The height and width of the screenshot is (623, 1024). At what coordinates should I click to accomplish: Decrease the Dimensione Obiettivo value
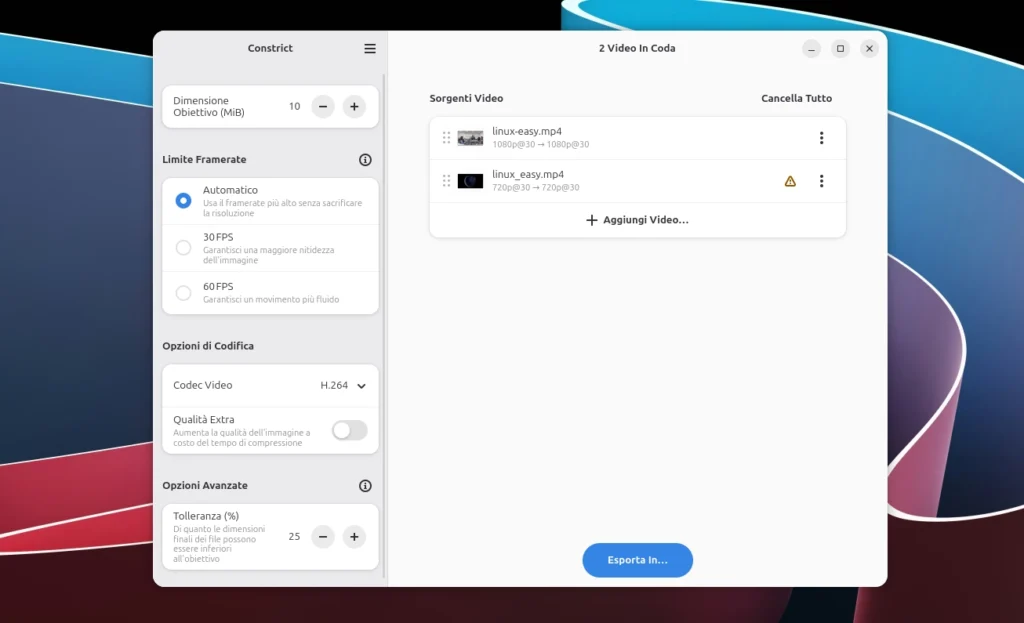pyautogui.click(x=323, y=107)
